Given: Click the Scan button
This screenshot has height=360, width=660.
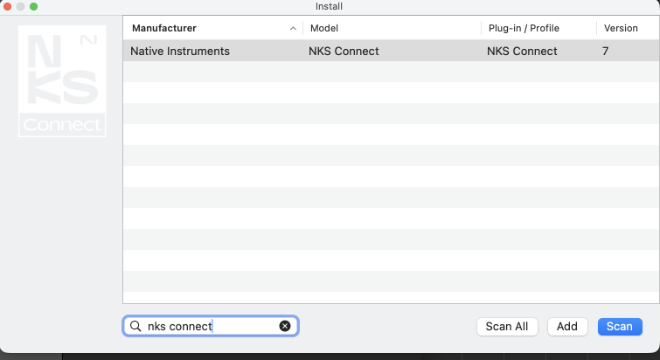Looking at the screenshot, I should 620,326.
